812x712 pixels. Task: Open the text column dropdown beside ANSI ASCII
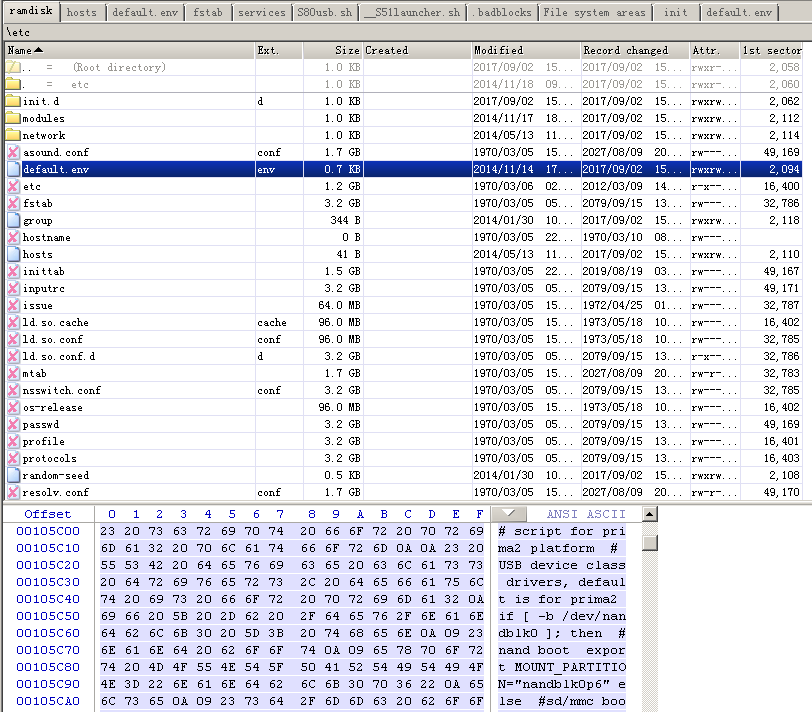[511, 514]
